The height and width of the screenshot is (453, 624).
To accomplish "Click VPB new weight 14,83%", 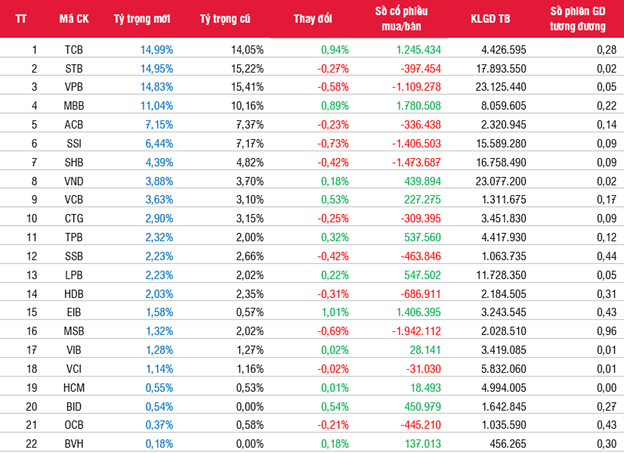I will (x=157, y=87).
